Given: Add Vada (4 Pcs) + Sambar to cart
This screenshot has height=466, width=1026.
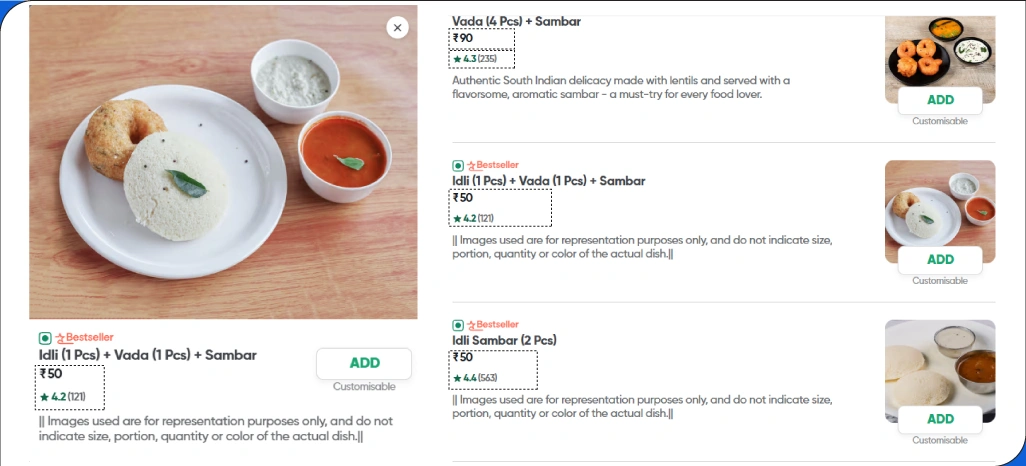Looking at the screenshot, I should pos(940,100).
